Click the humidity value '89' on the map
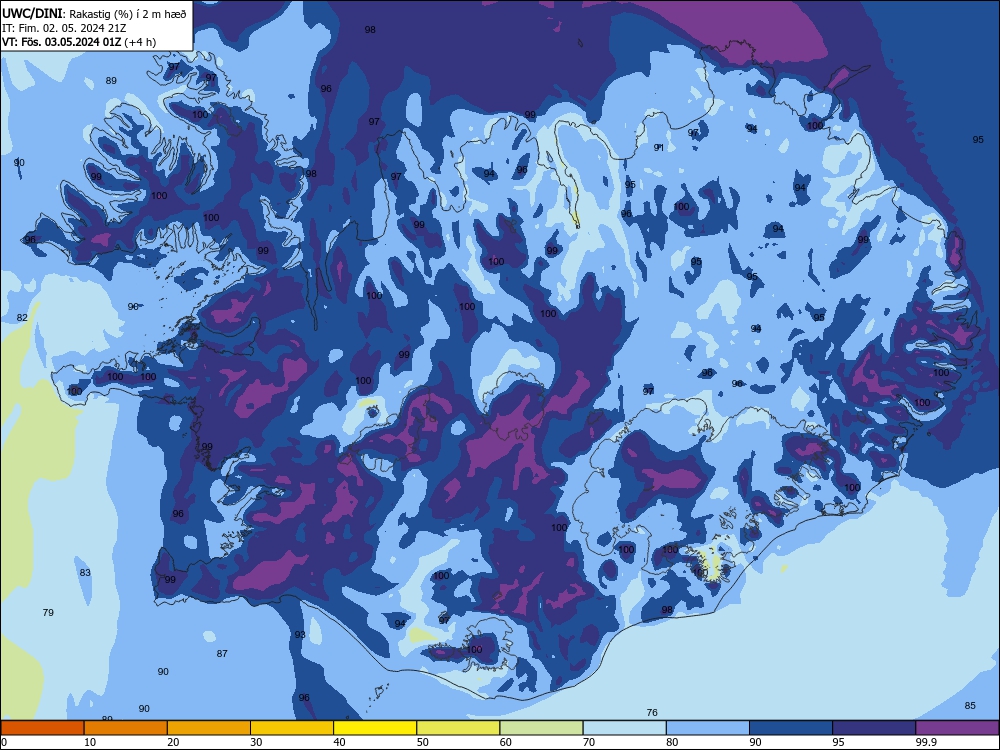 (x=111, y=80)
